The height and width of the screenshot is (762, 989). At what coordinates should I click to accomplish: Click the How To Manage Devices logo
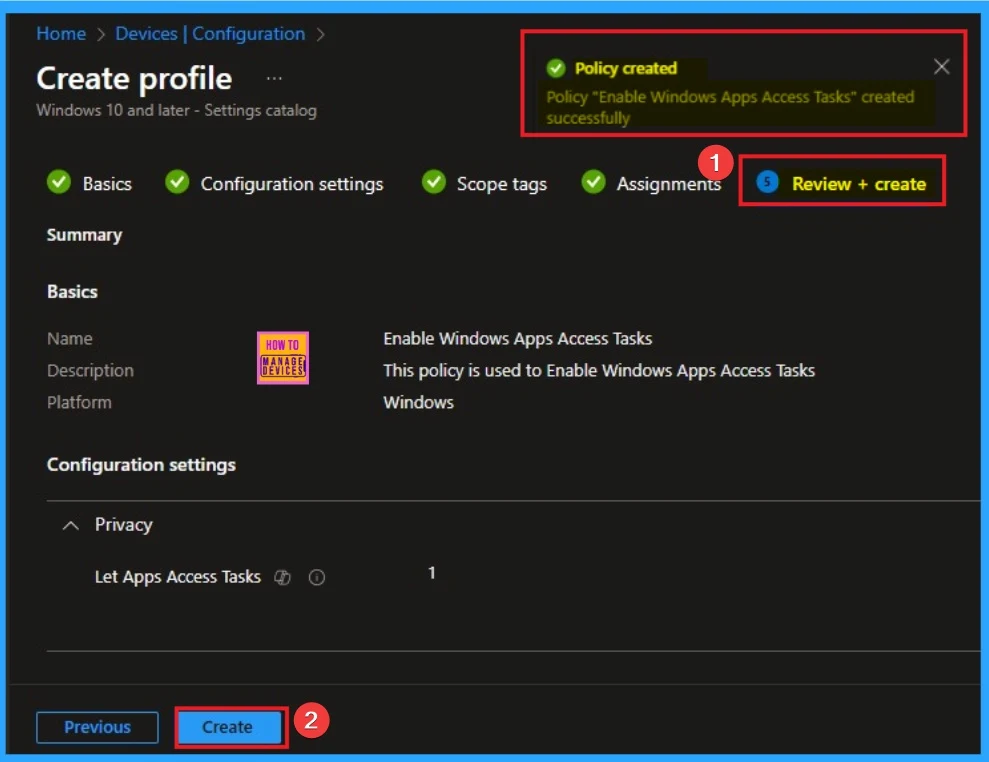(x=283, y=358)
